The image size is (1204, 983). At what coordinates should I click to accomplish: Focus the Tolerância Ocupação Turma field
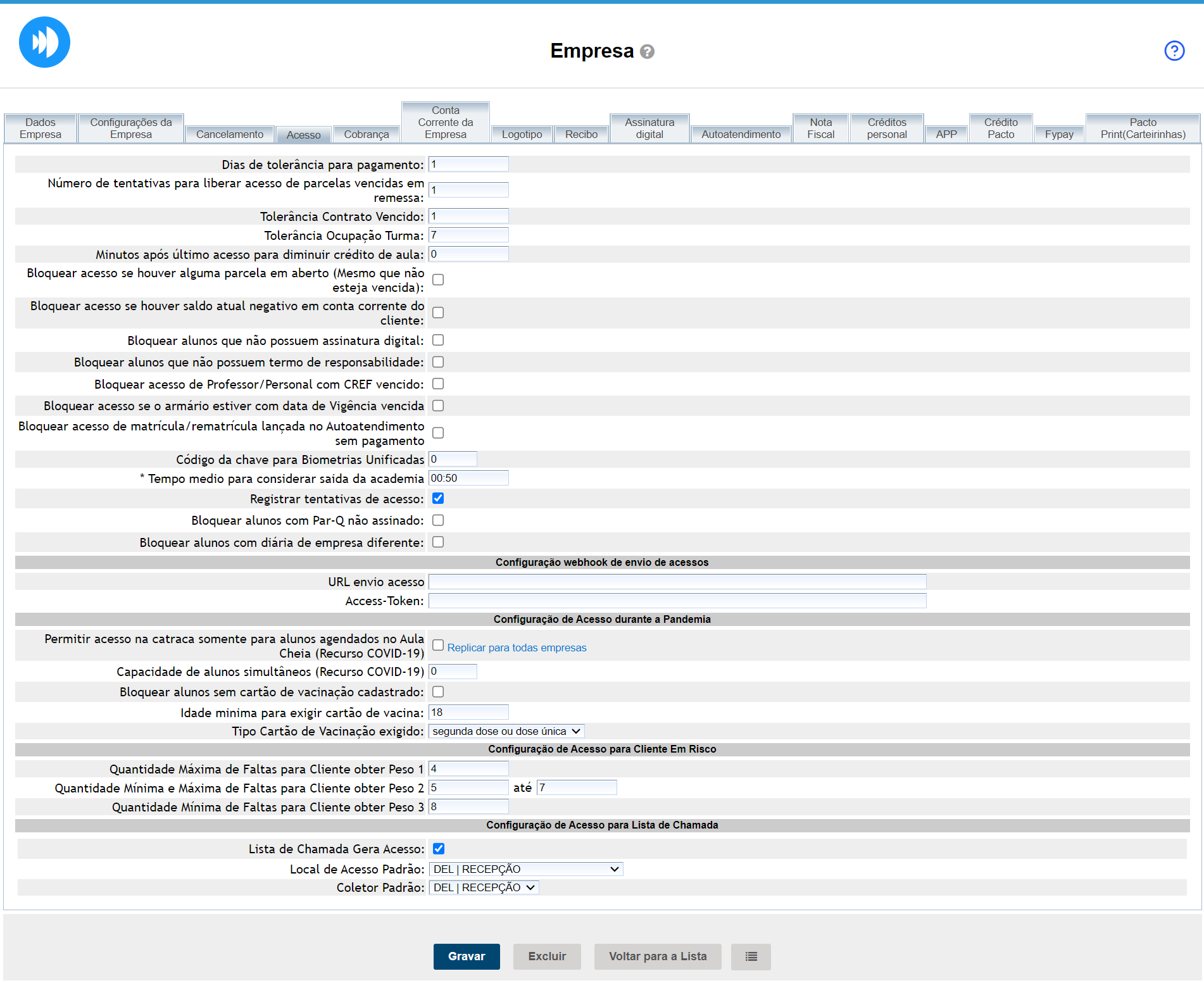click(x=468, y=235)
